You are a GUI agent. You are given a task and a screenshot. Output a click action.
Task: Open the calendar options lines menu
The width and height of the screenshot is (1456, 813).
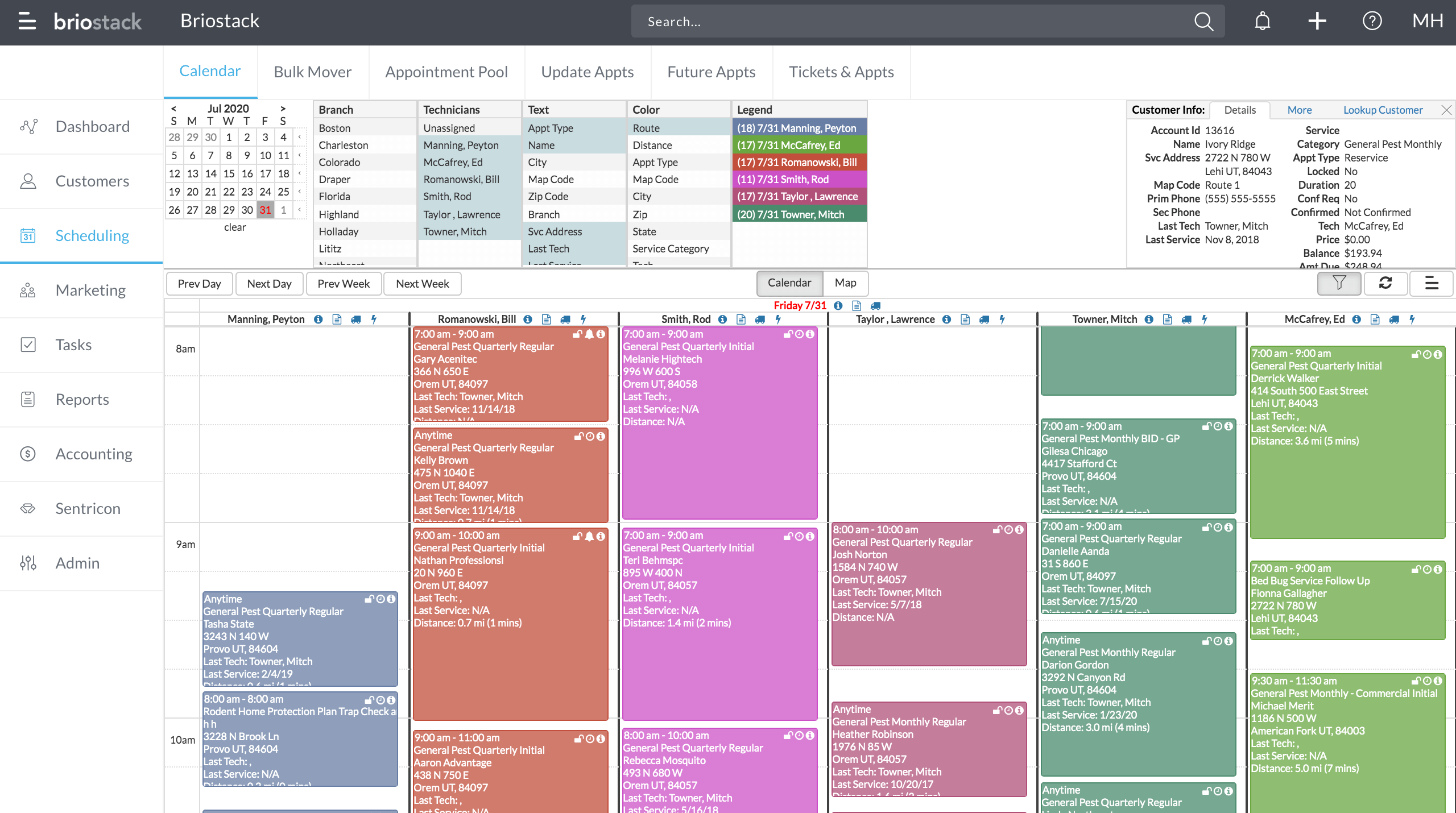point(1432,283)
